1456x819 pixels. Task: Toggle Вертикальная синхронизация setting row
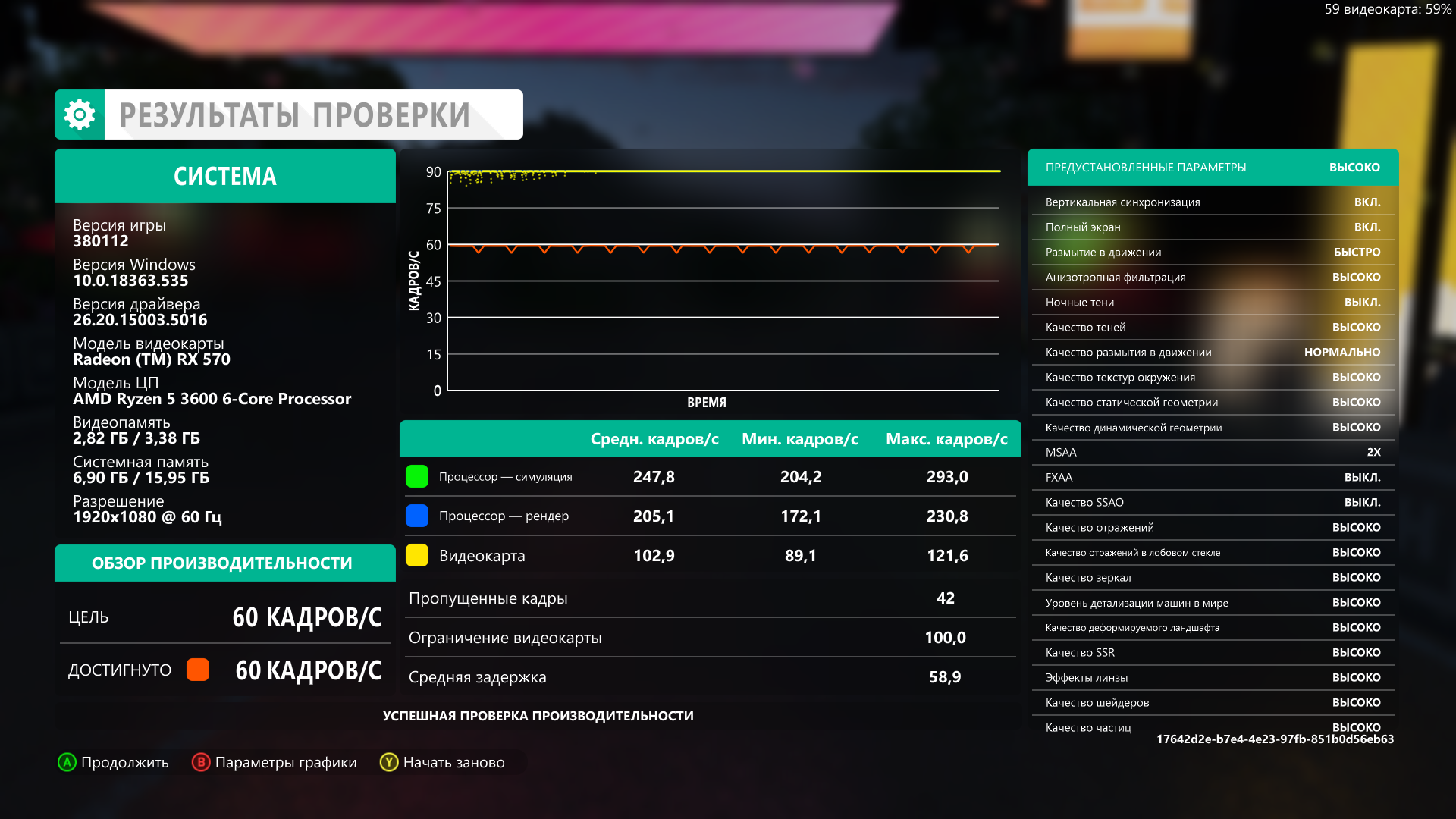click(1212, 202)
